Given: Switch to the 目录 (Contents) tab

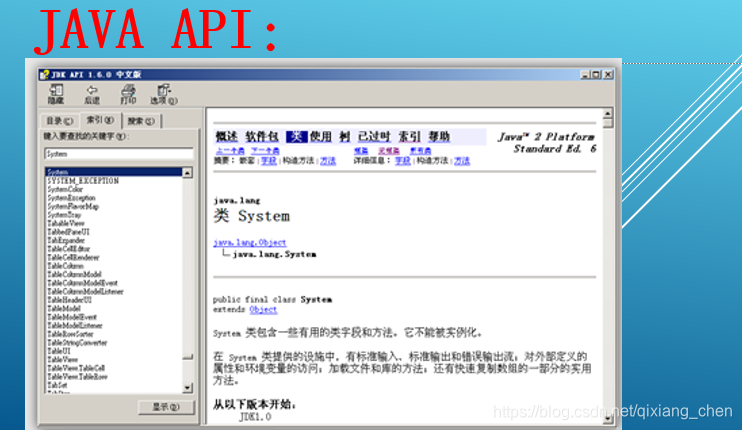Looking at the screenshot, I should pos(60,121).
